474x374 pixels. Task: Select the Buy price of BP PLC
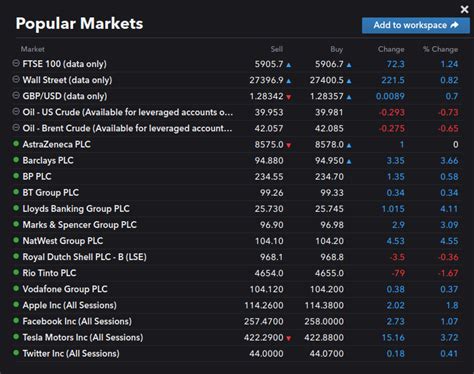[329, 177]
